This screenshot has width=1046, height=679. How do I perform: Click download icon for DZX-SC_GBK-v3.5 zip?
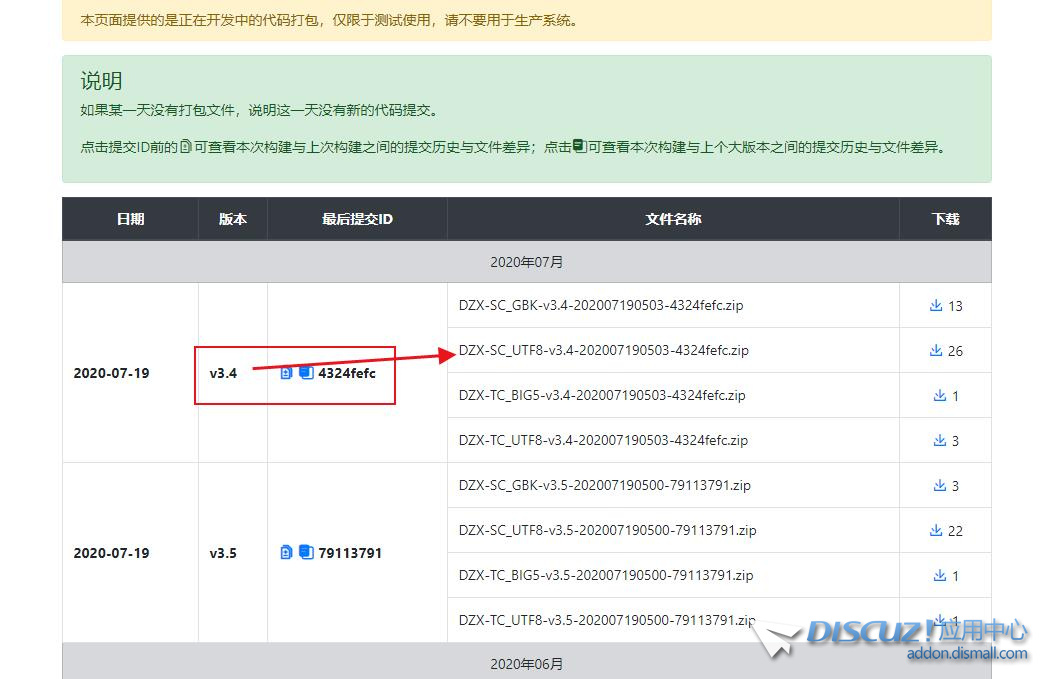coord(940,486)
